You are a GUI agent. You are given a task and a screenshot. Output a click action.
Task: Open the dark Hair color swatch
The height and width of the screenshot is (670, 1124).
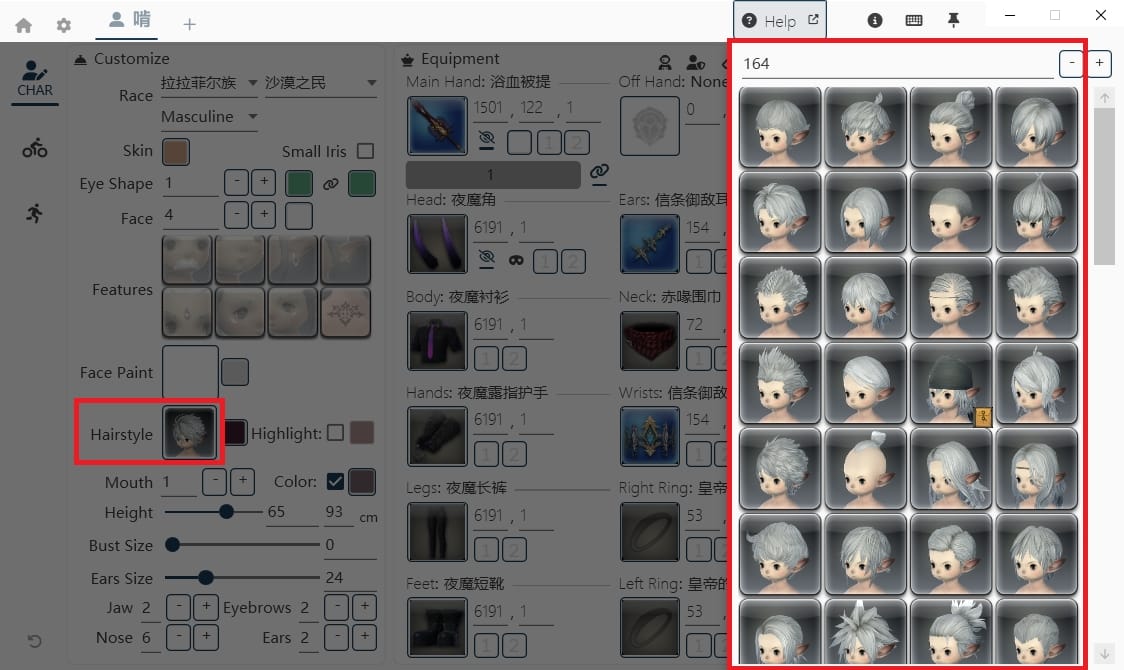pos(235,432)
